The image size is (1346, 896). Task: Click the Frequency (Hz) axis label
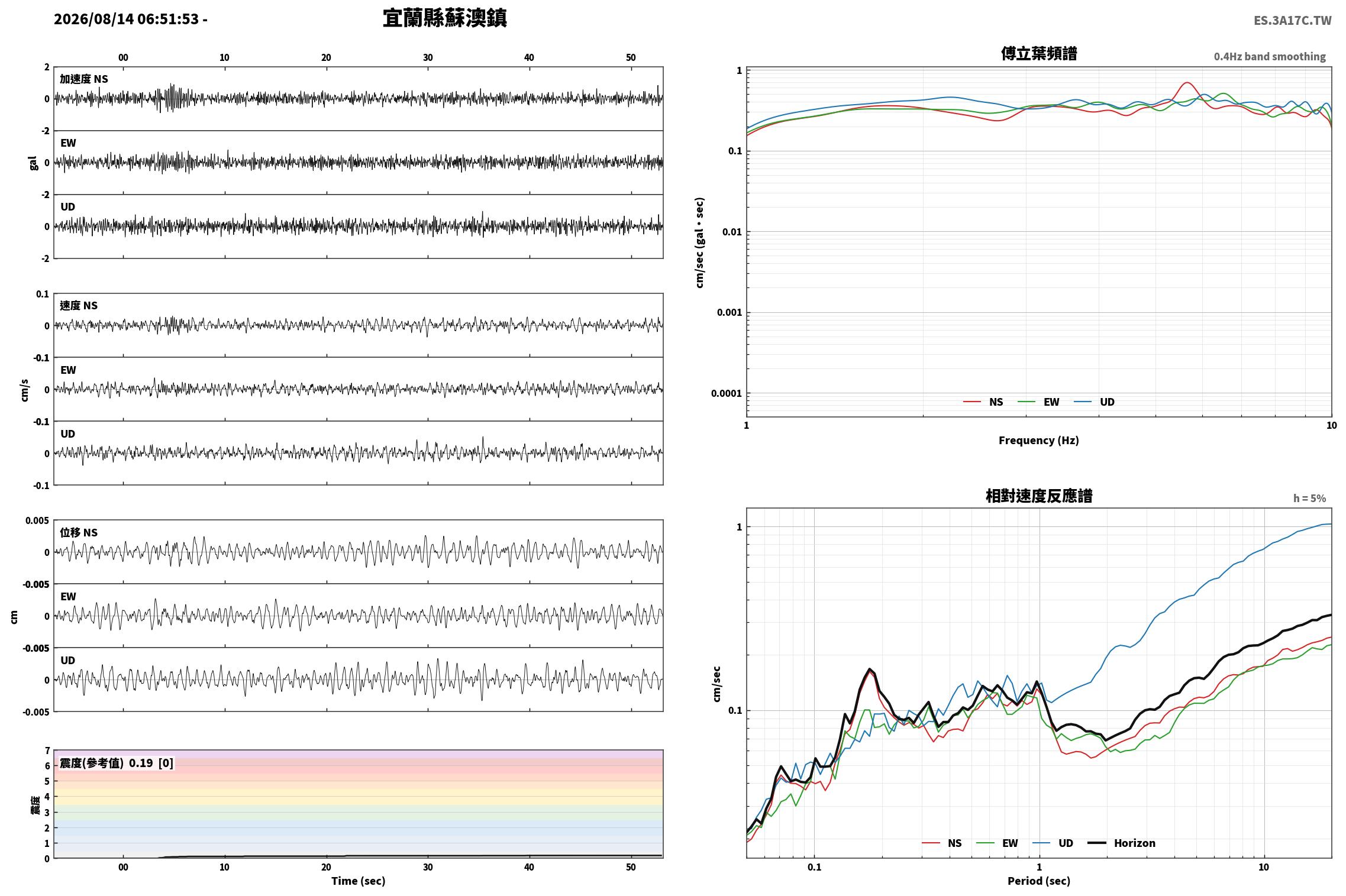tap(1038, 440)
